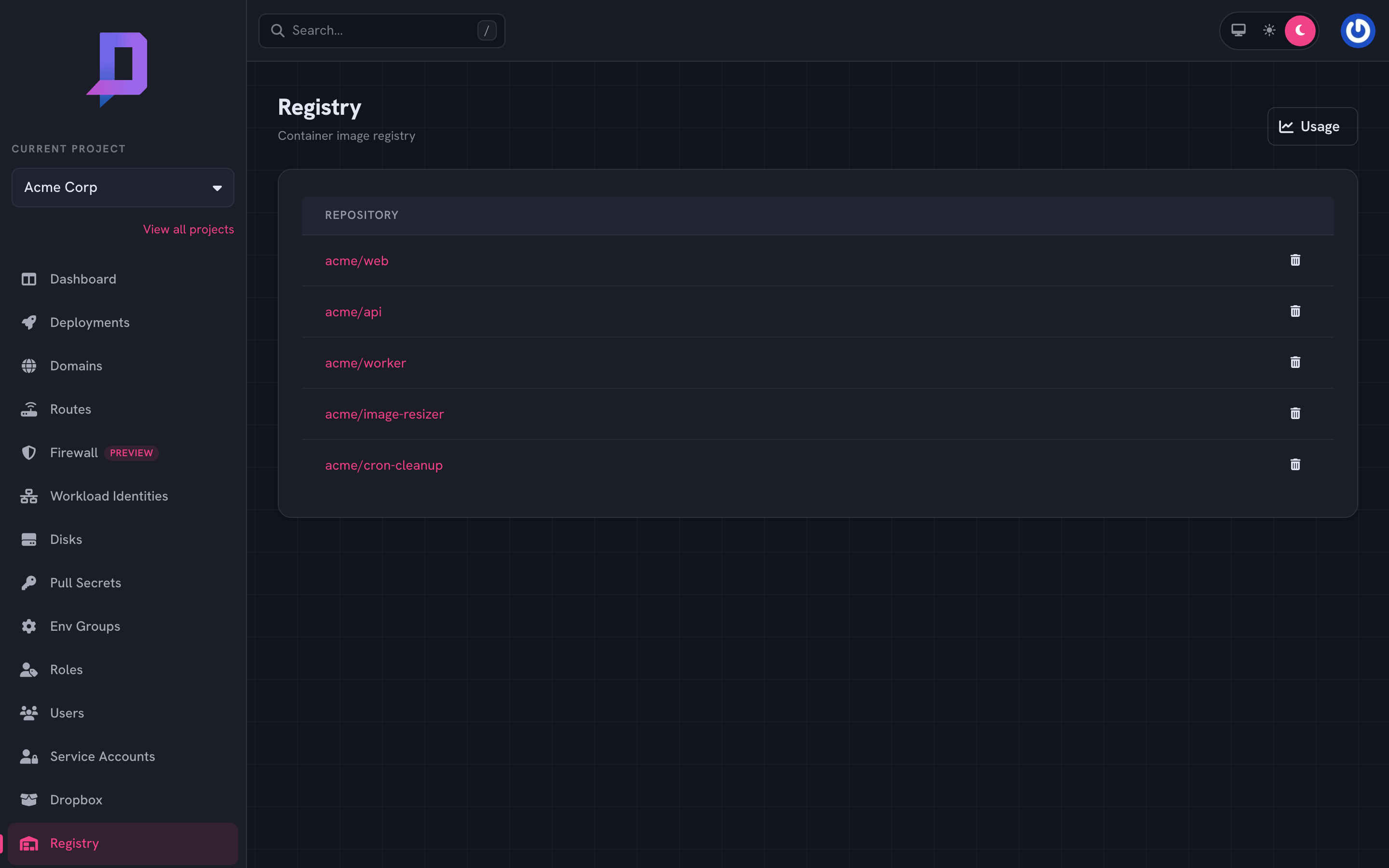The width and height of the screenshot is (1389, 868).
Task: Select the active Registry menu item
Action: [x=122, y=843]
